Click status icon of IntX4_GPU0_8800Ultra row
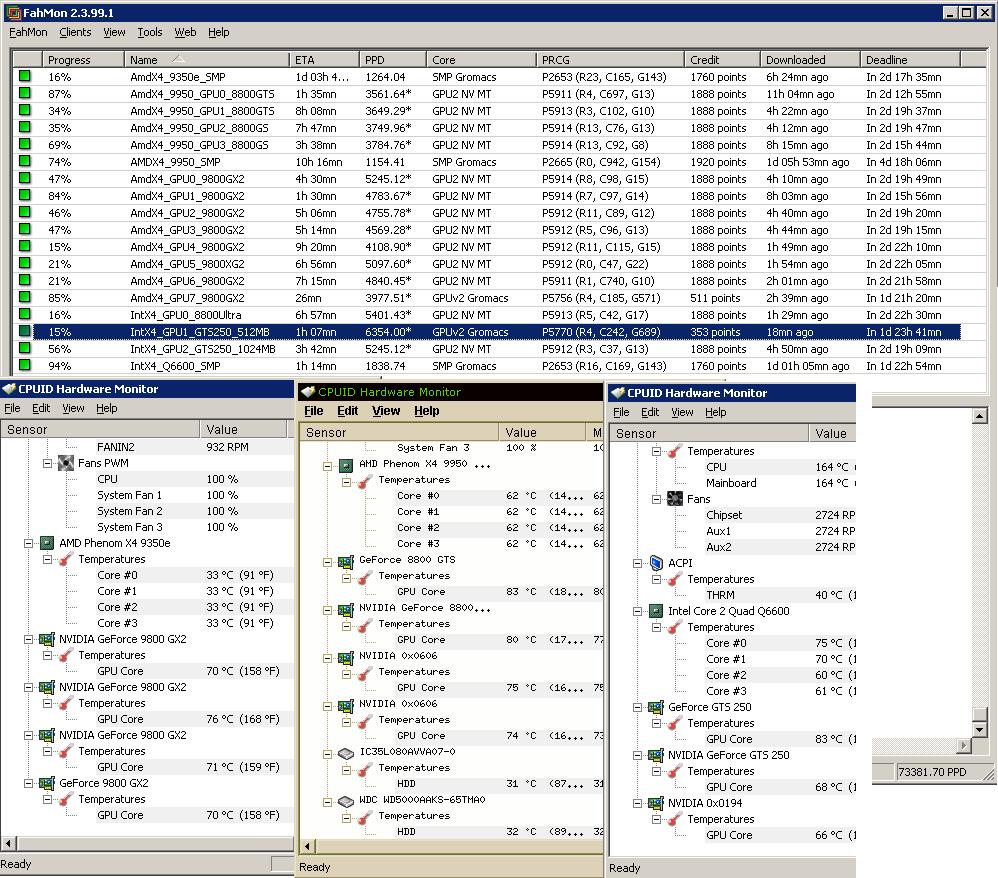This screenshot has width=998, height=878. 24,314
